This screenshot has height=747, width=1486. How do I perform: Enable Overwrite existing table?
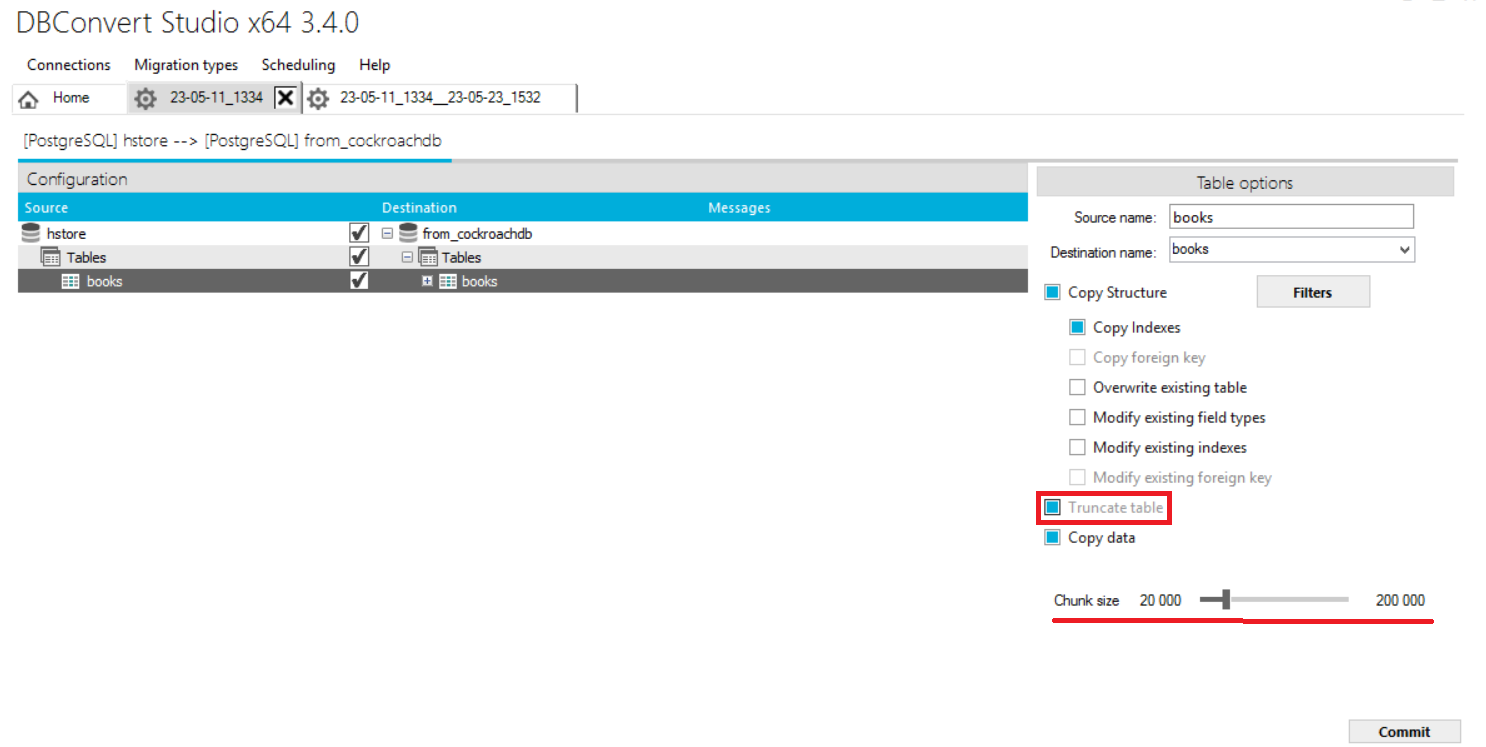point(1077,387)
